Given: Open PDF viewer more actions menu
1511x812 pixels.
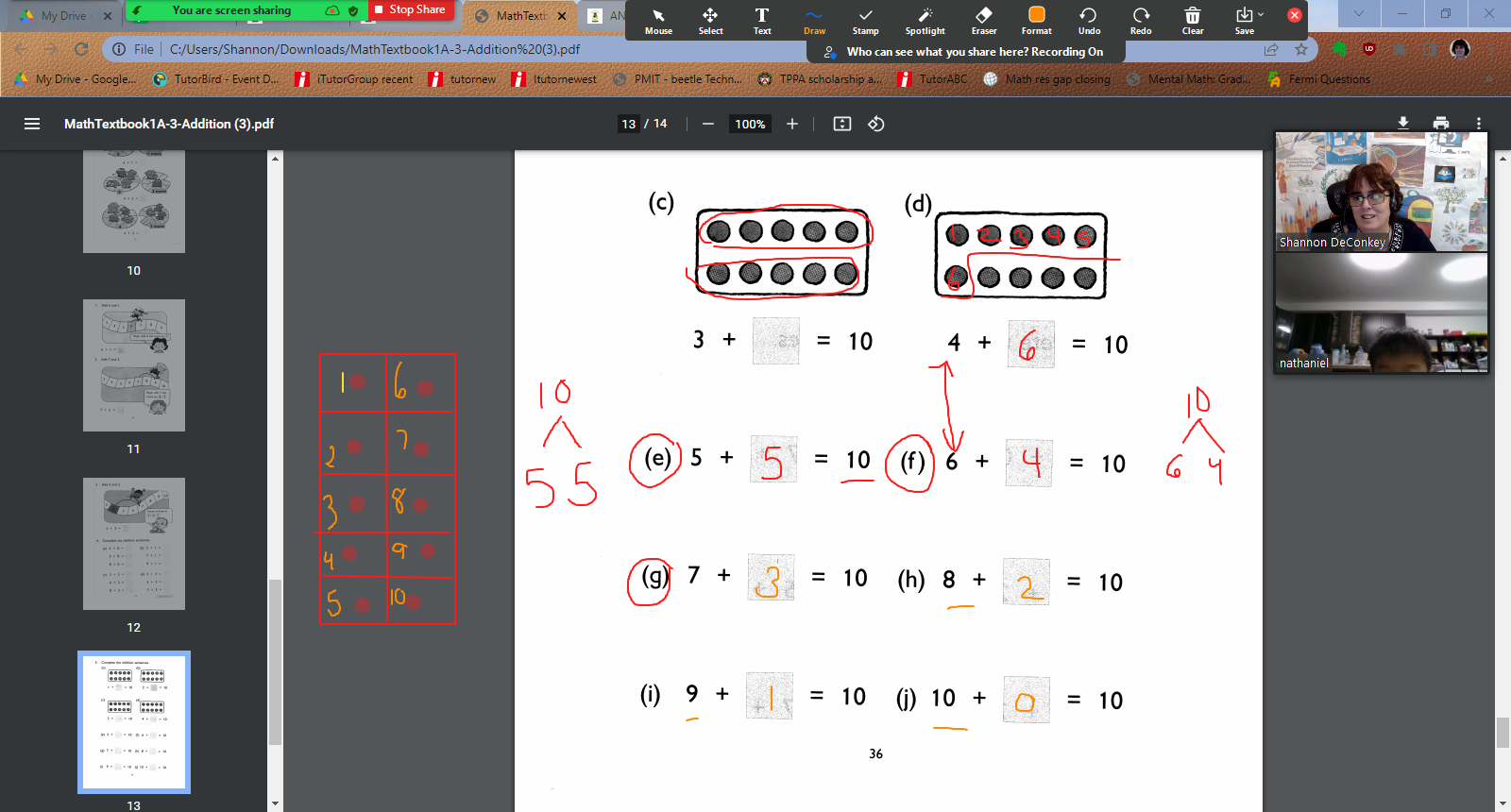Looking at the screenshot, I should (1479, 124).
